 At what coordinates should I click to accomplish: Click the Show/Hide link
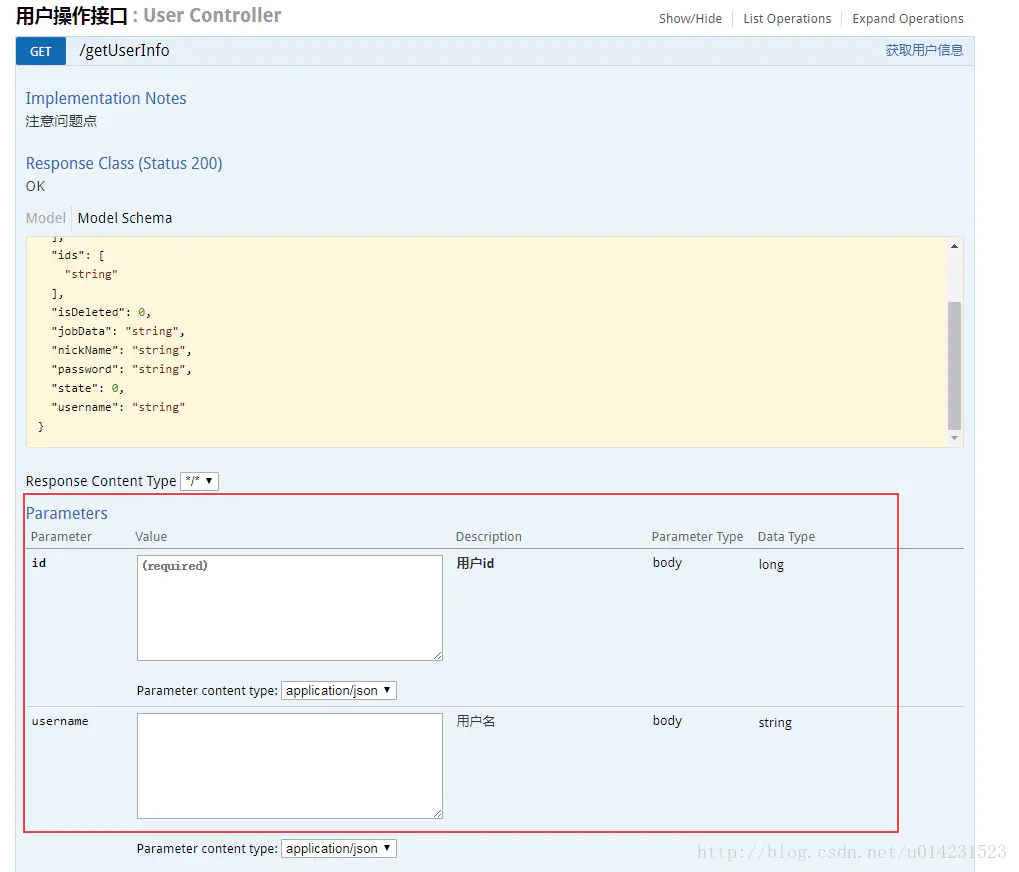click(690, 19)
